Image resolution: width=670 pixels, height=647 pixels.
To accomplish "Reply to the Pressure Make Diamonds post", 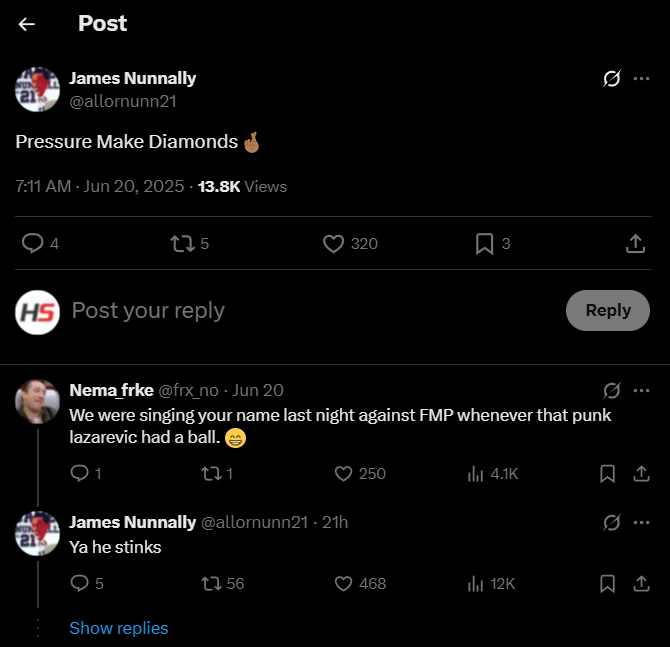I will click(x=34, y=243).
